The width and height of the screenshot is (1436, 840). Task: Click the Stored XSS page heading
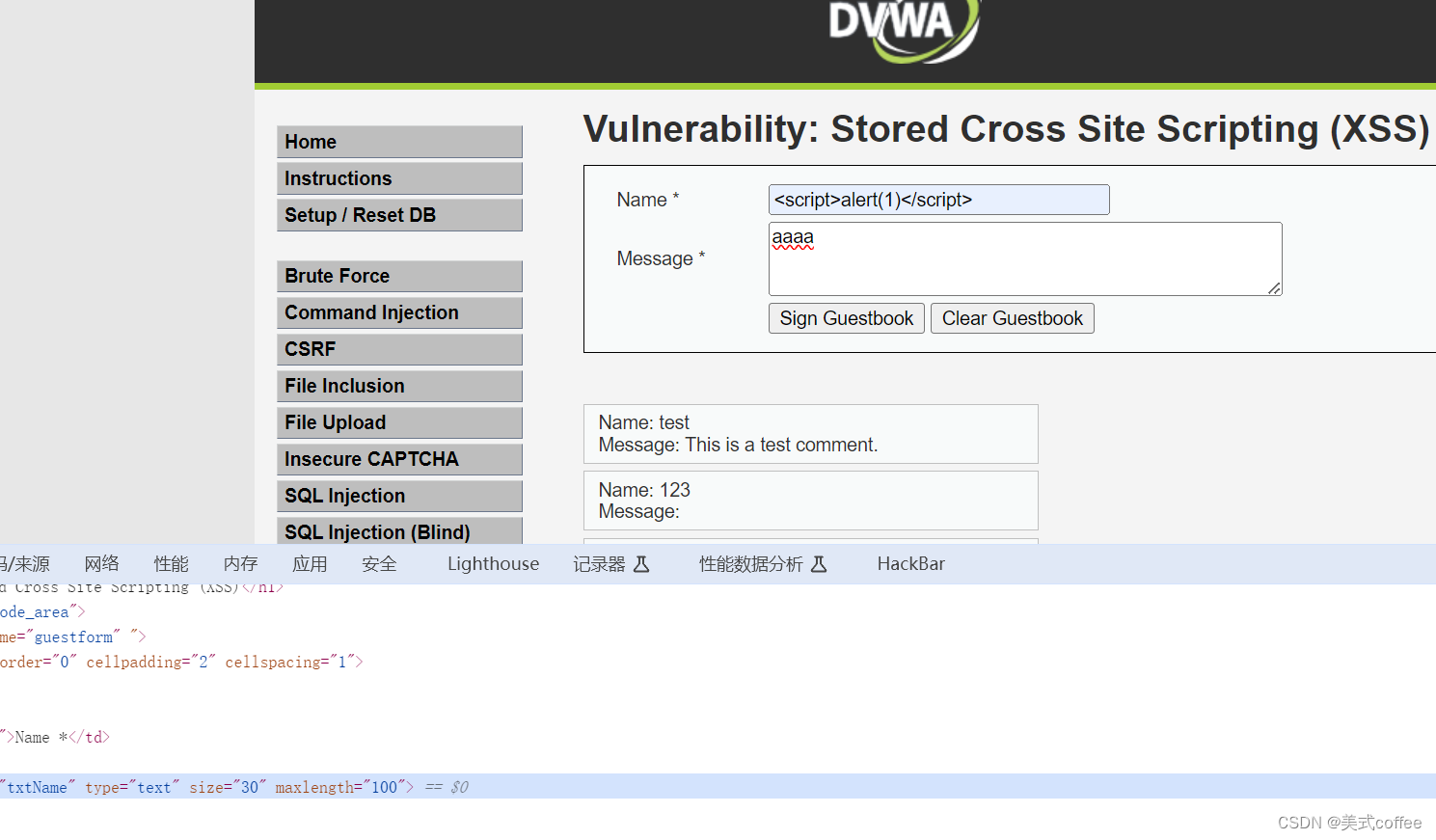[x=1006, y=129]
